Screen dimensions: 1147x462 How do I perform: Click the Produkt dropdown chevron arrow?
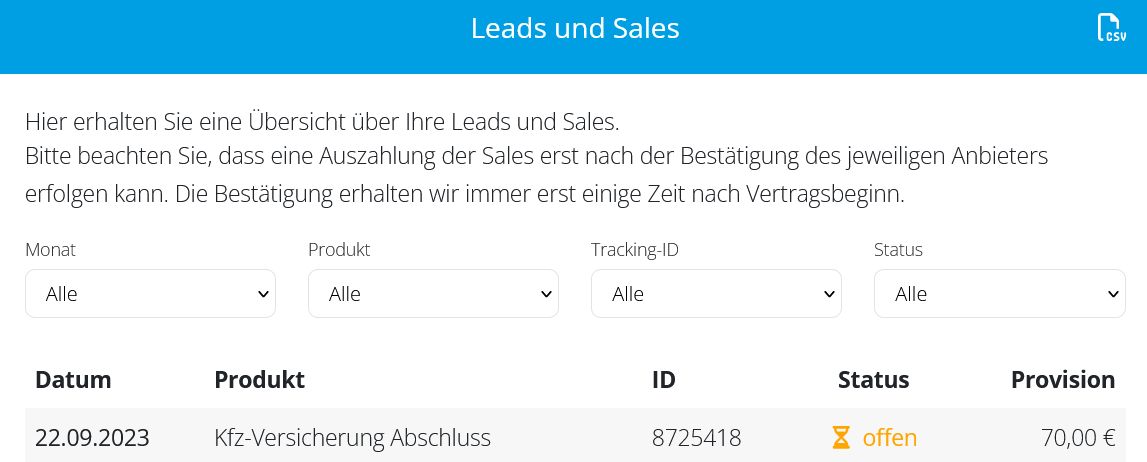click(x=546, y=294)
